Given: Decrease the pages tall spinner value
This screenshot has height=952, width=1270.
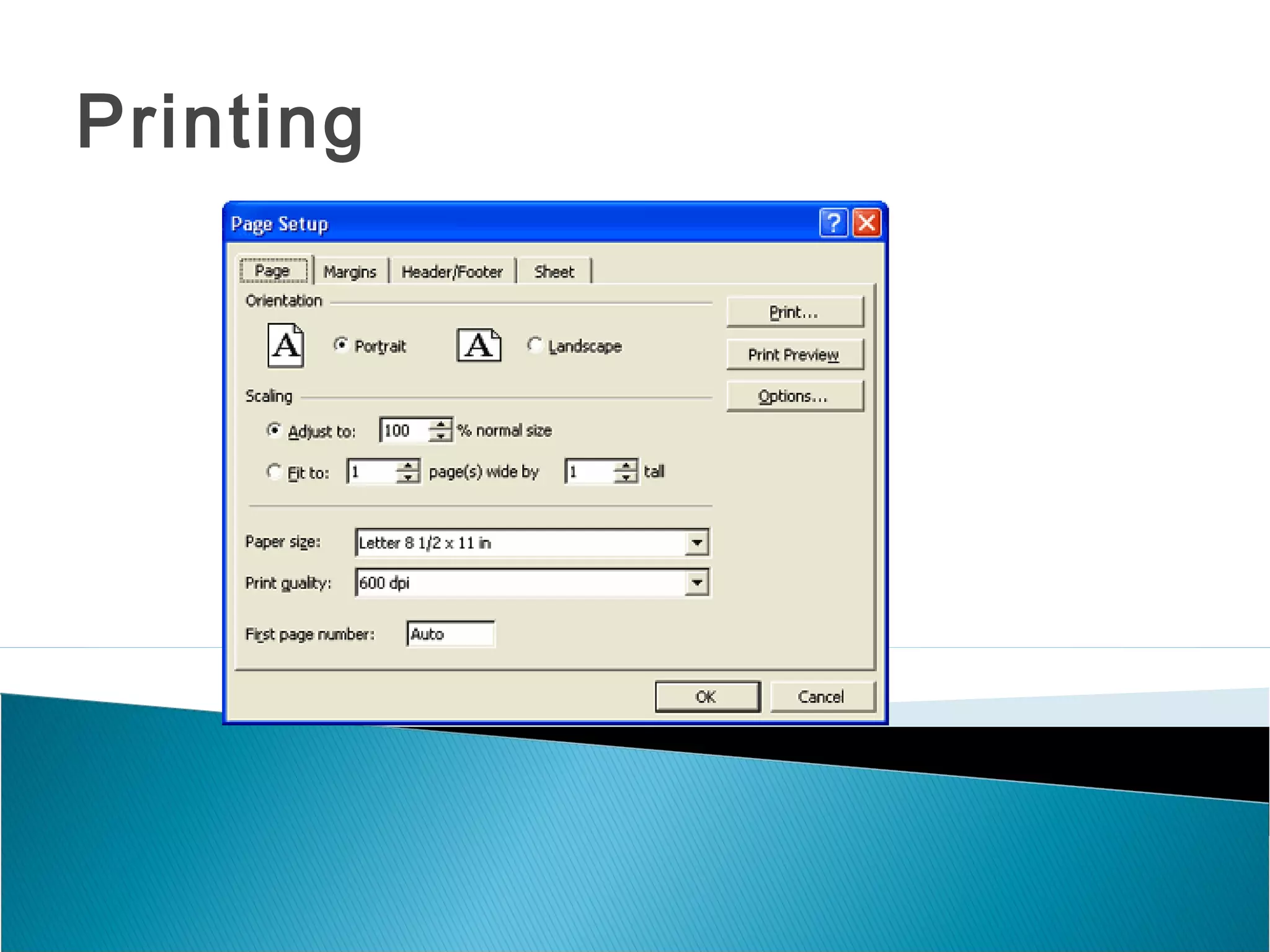Looking at the screenshot, I should point(626,478).
